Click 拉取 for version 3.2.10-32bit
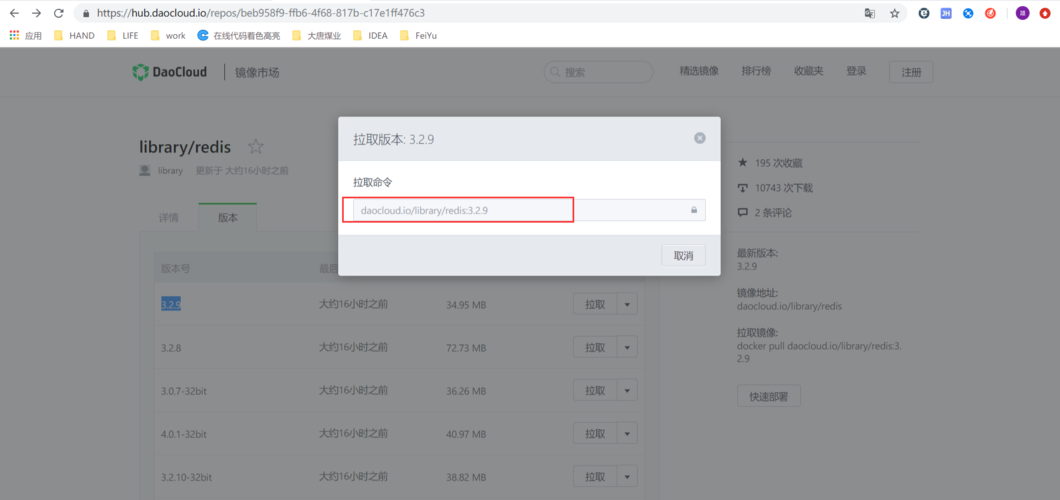Screen dimensions: 1060x500 [x=595, y=476]
